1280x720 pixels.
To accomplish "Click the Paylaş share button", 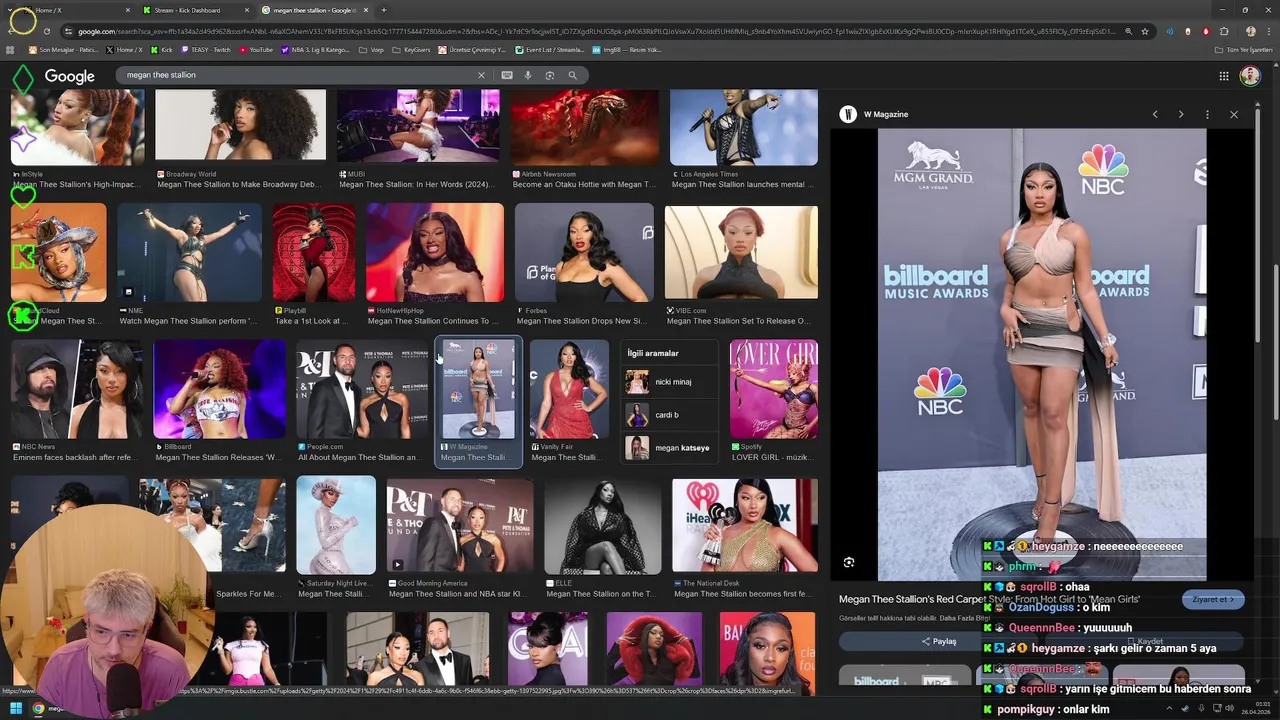I will (938, 641).
